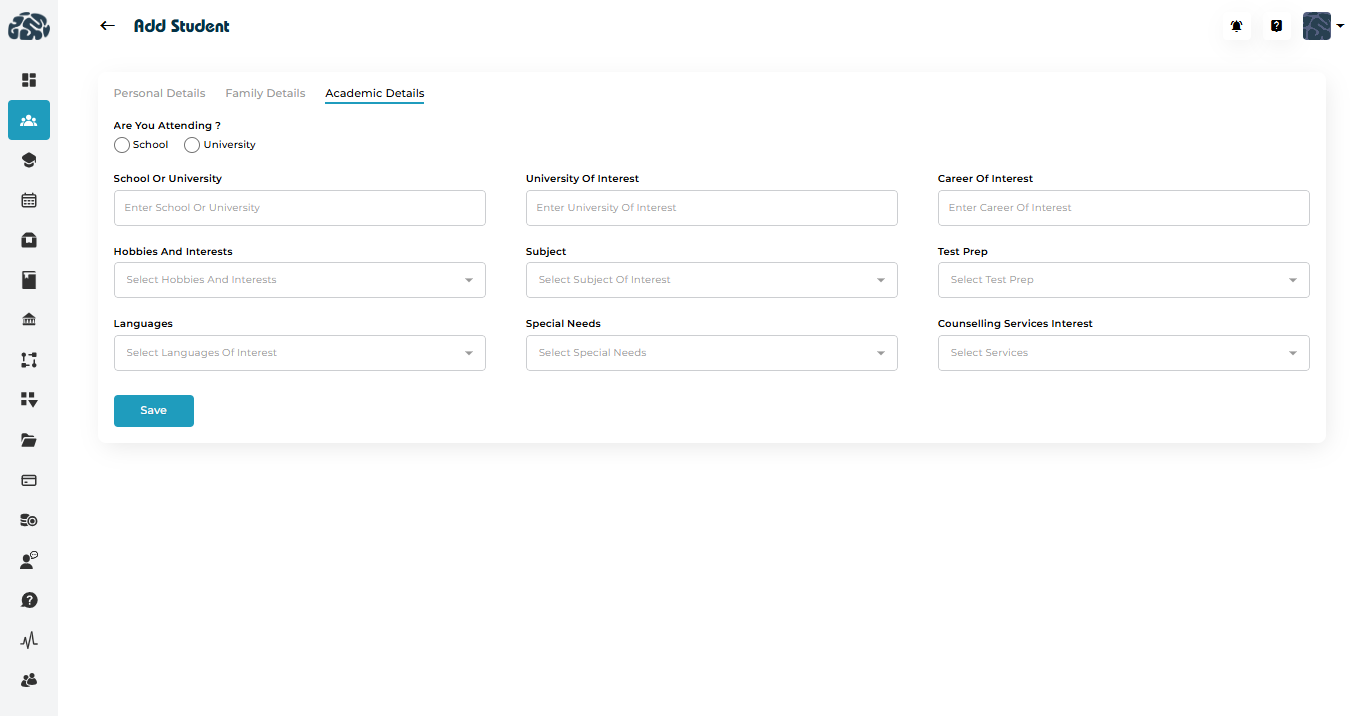
Task: Open the profile avatar menu
Action: (1322, 26)
